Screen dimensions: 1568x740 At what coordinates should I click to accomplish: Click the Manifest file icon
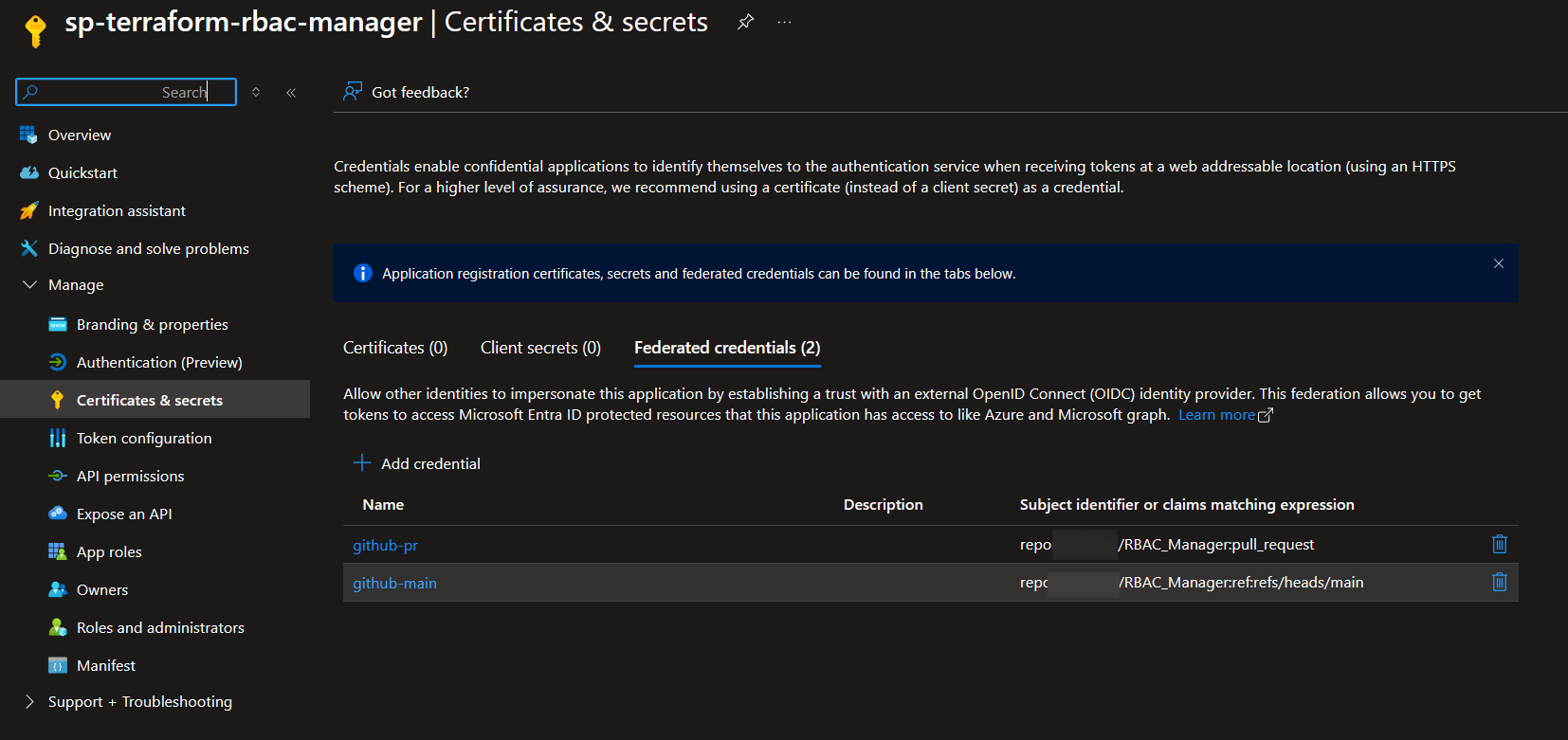coord(57,665)
